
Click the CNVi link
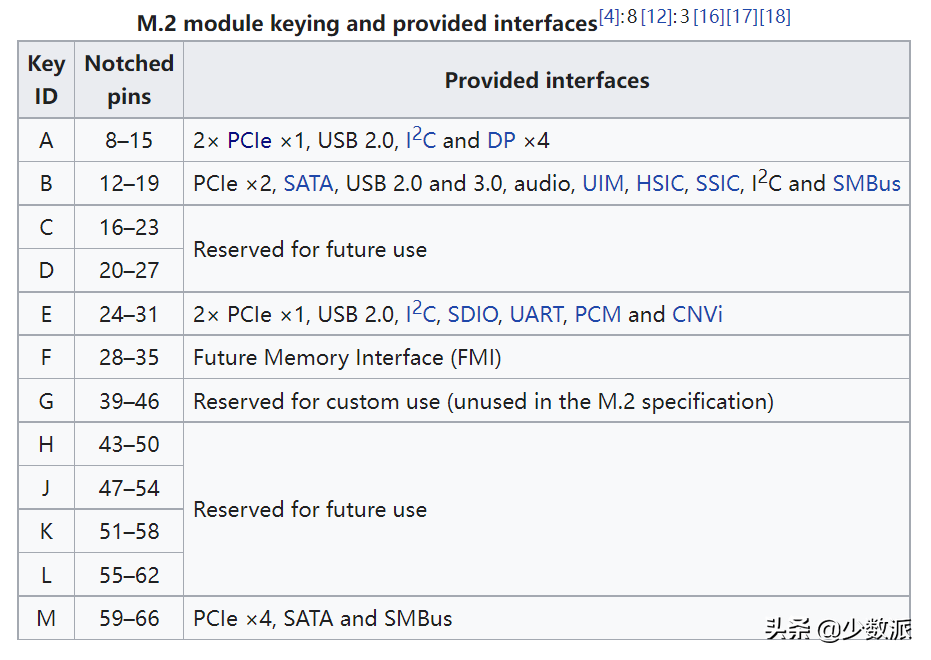(697, 315)
